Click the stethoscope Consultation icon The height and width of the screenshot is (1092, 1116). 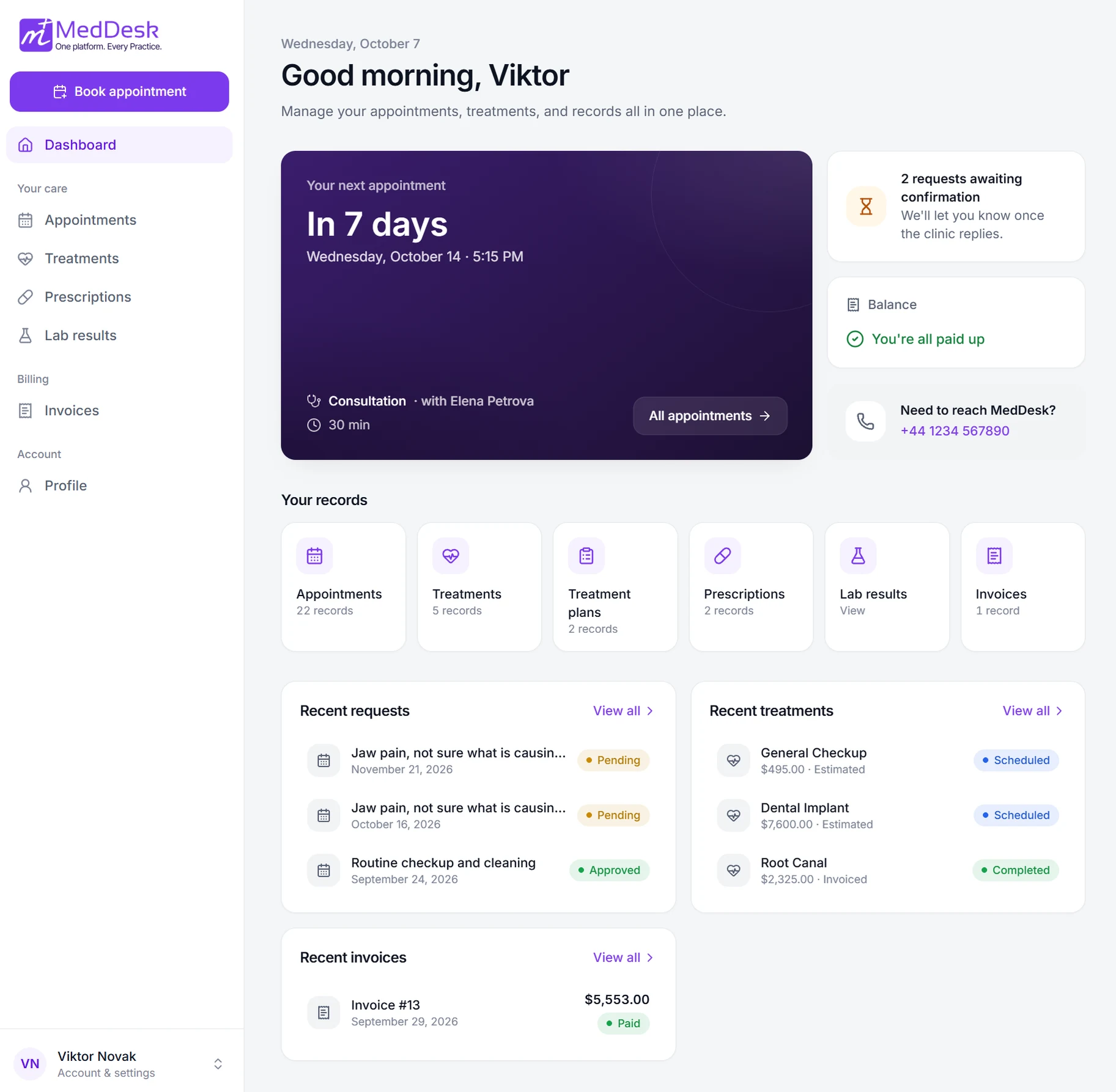pos(314,401)
